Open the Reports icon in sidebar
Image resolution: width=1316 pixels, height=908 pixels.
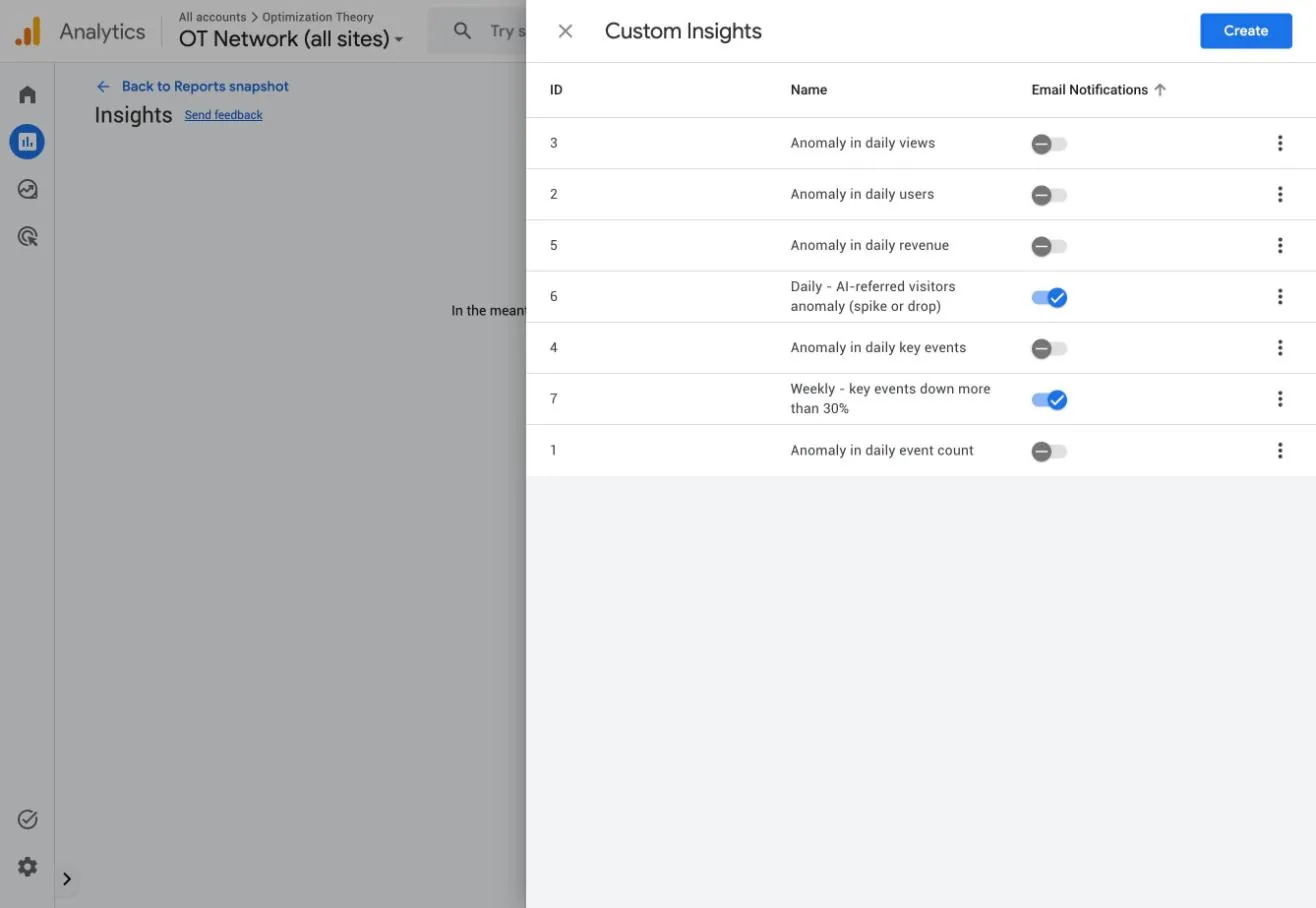click(27, 142)
